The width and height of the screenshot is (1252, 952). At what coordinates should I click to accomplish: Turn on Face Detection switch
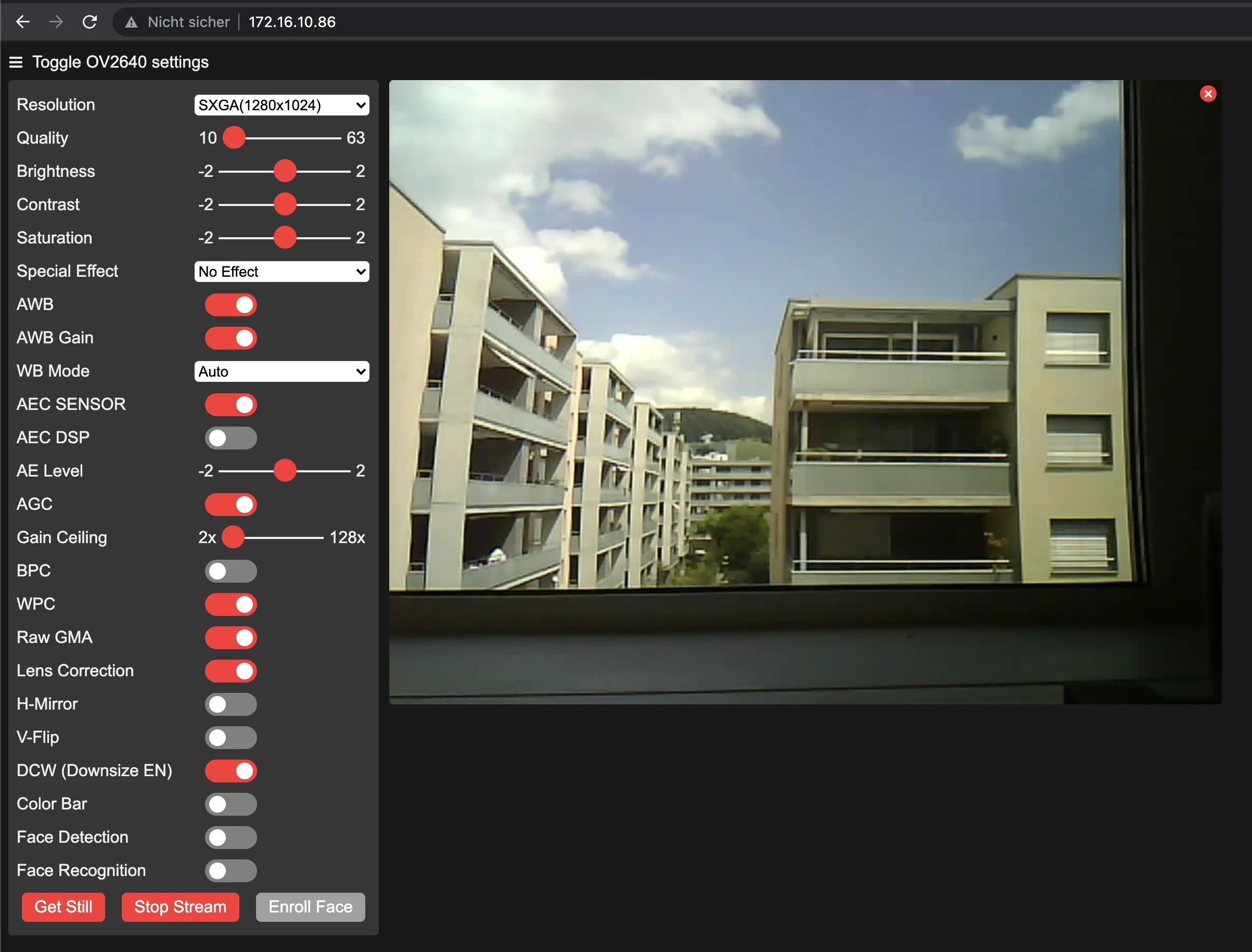[231, 838]
